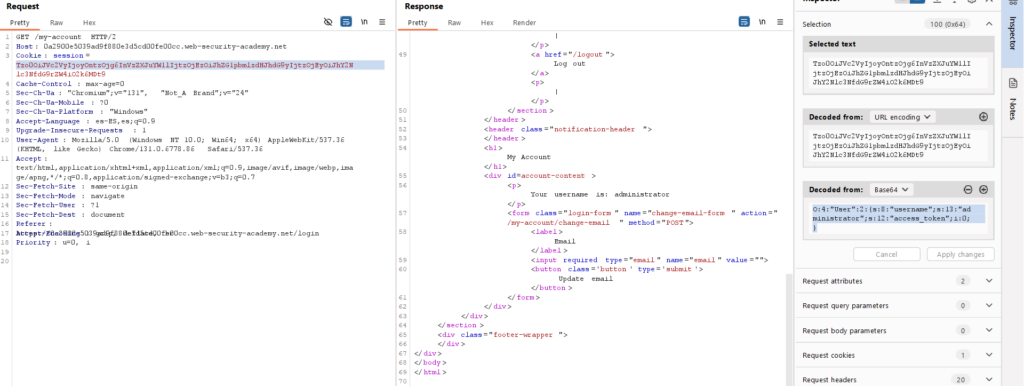Click the Response panel vertical scrollbar
The image size is (1024, 386).
point(788,330)
